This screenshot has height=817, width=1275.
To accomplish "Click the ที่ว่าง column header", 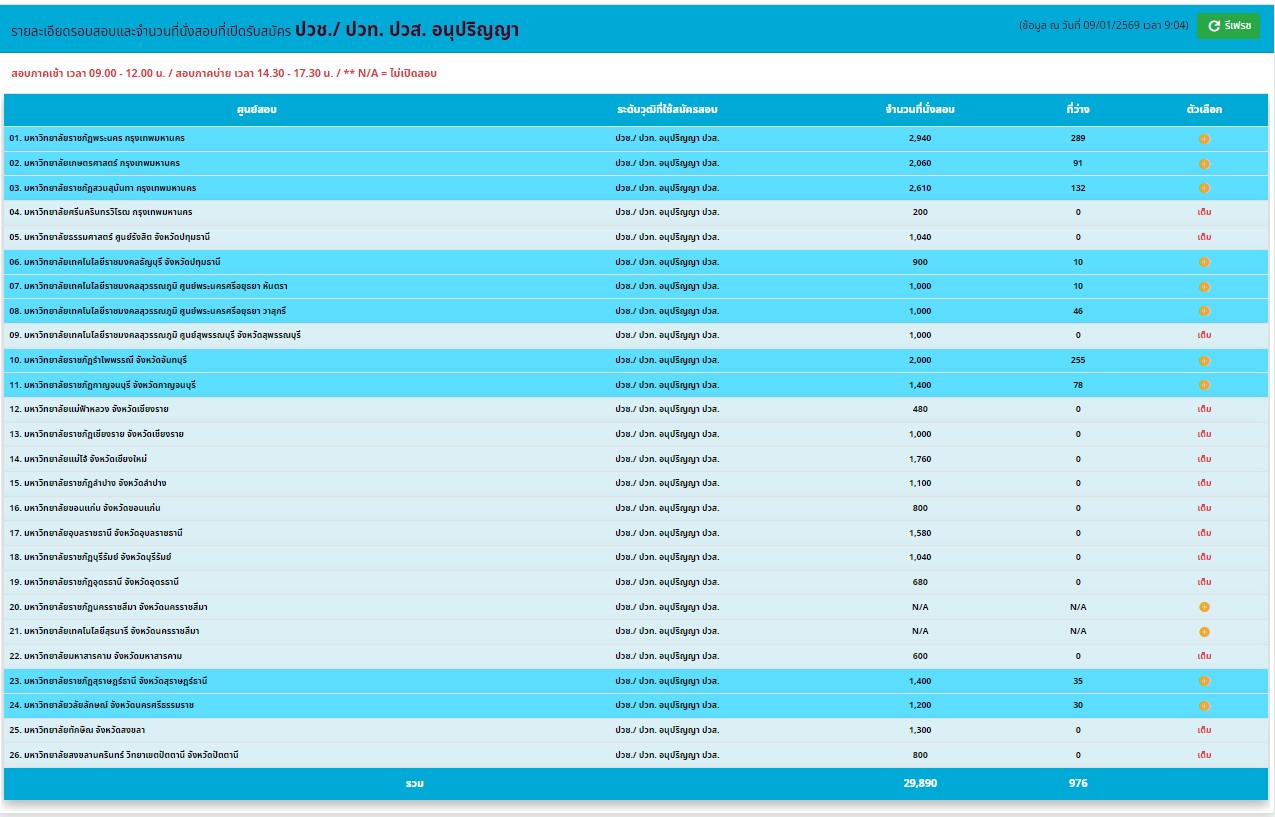I will pos(1077,109).
